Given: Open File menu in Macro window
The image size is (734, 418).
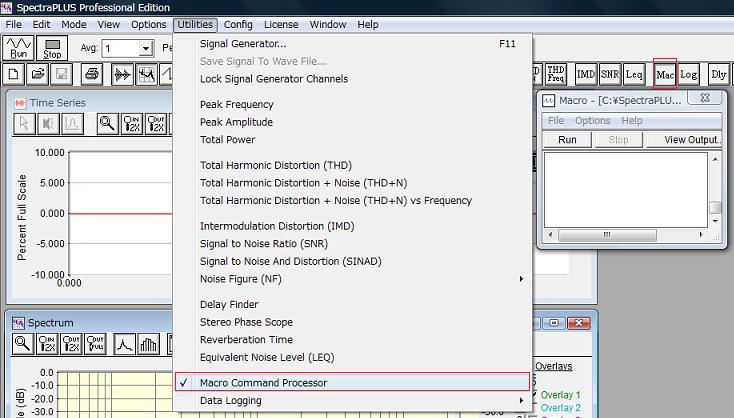Looking at the screenshot, I should tap(556, 121).
